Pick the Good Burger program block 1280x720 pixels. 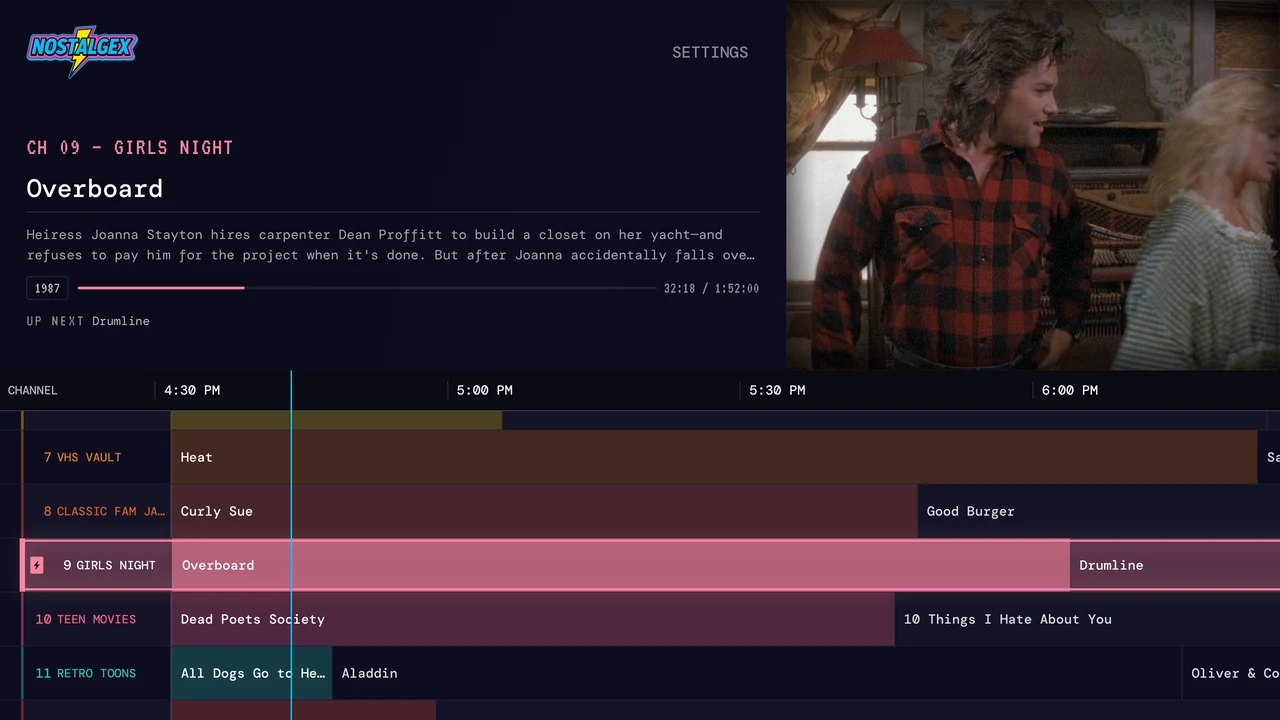1099,511
